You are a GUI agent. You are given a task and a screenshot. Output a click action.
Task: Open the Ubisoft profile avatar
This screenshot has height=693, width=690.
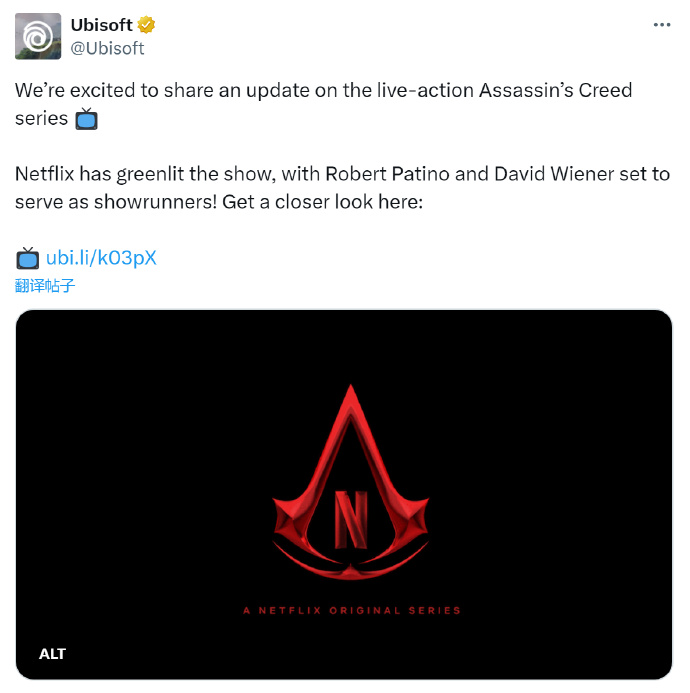coord(38,36)
